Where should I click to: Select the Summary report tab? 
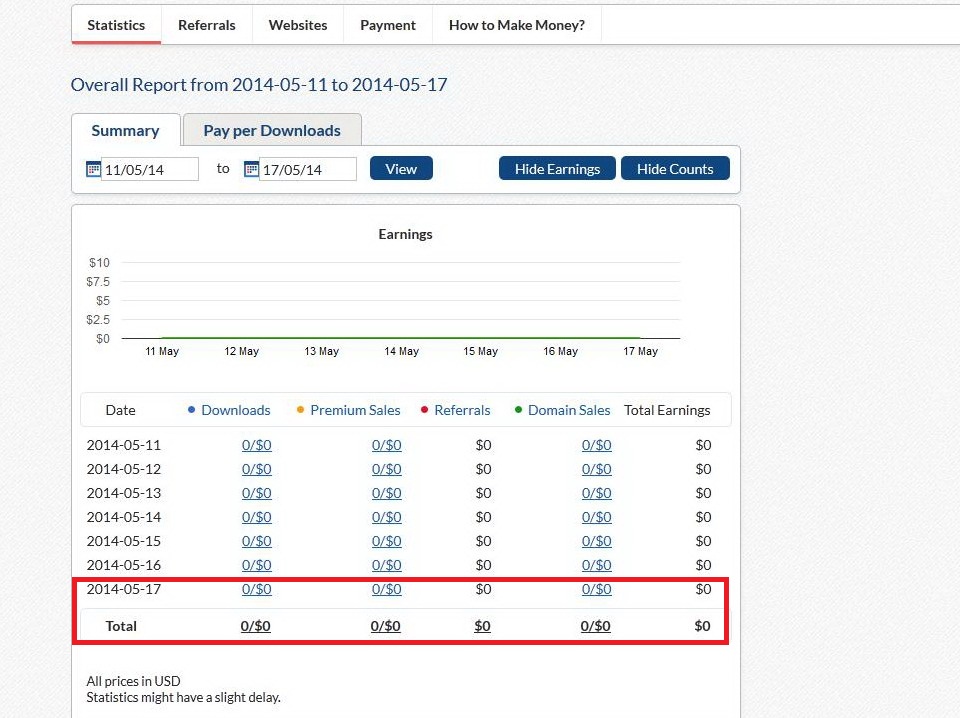click(125, 130)
